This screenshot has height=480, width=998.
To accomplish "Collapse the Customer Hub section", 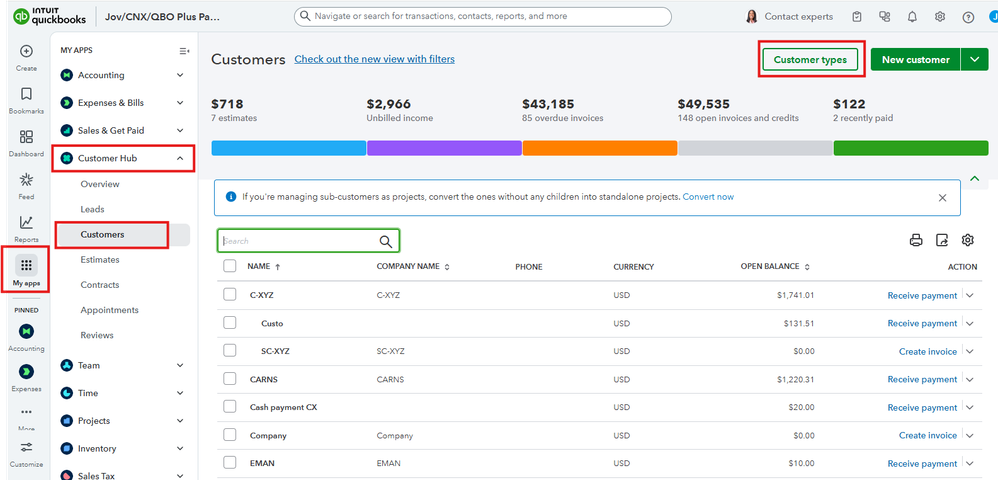I will 180,158.
